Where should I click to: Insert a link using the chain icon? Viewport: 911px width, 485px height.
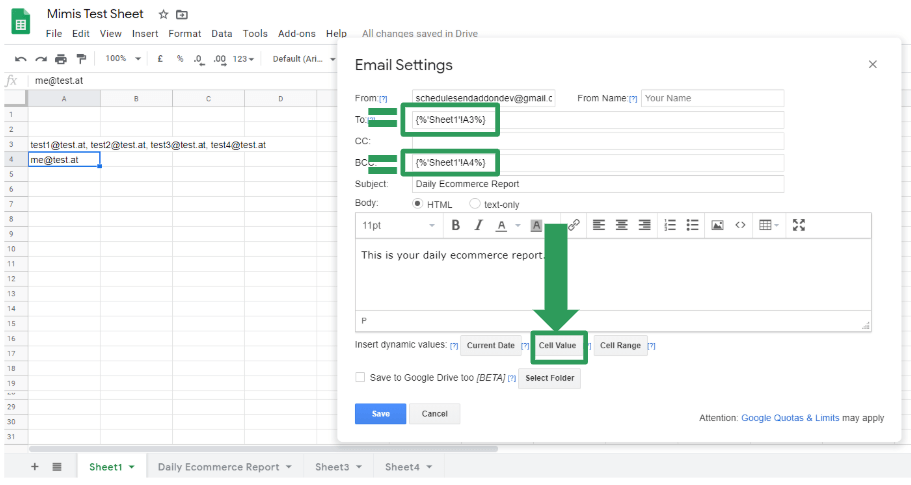point(574,225)
